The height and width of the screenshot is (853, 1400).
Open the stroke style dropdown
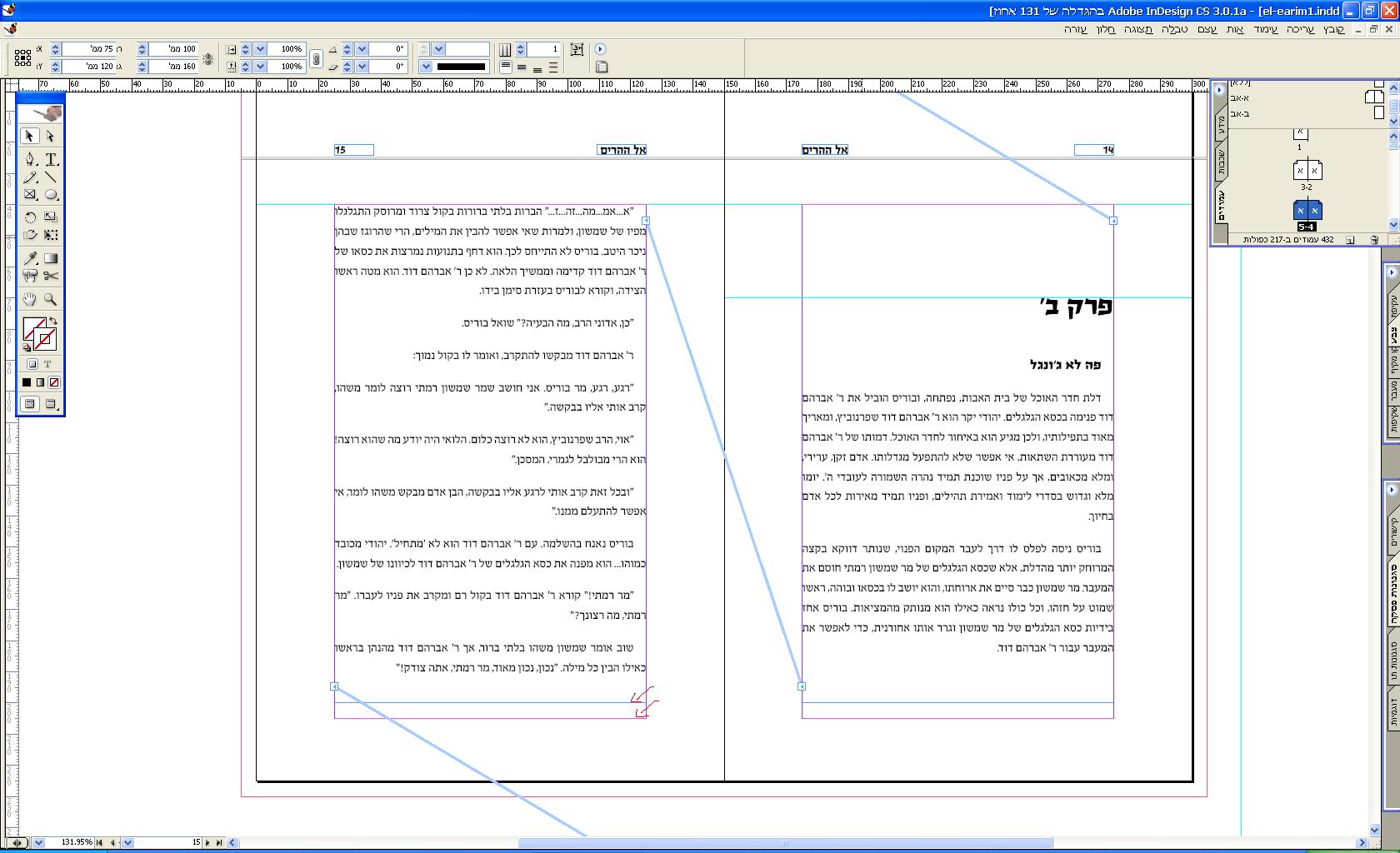click(x=426, y=67)
